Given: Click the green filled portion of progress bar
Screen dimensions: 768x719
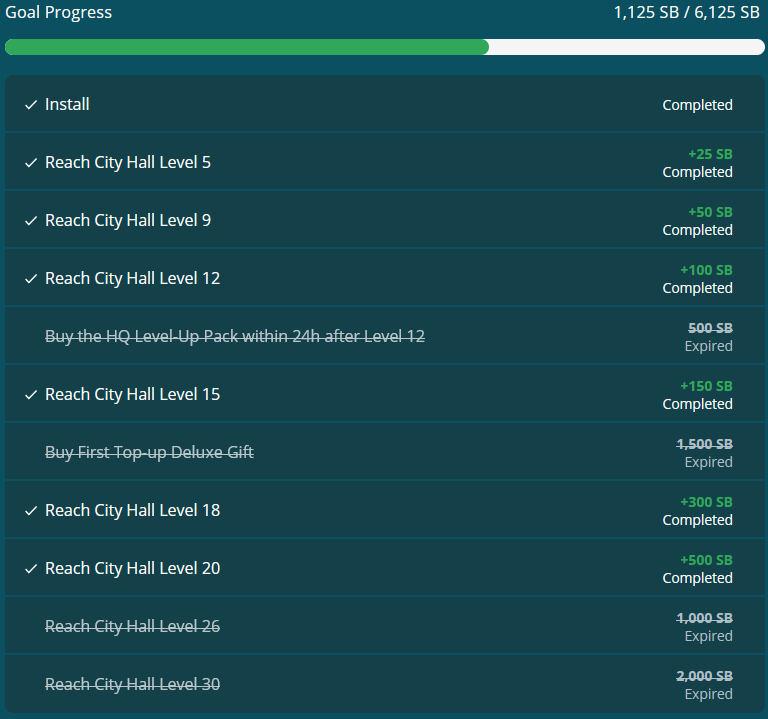Looking at the screenshot, I should pyautogui.click(x=246, y=47).
